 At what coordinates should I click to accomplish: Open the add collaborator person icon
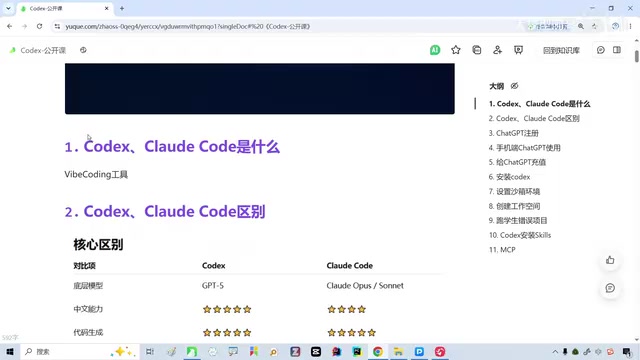tap(497, 50)
